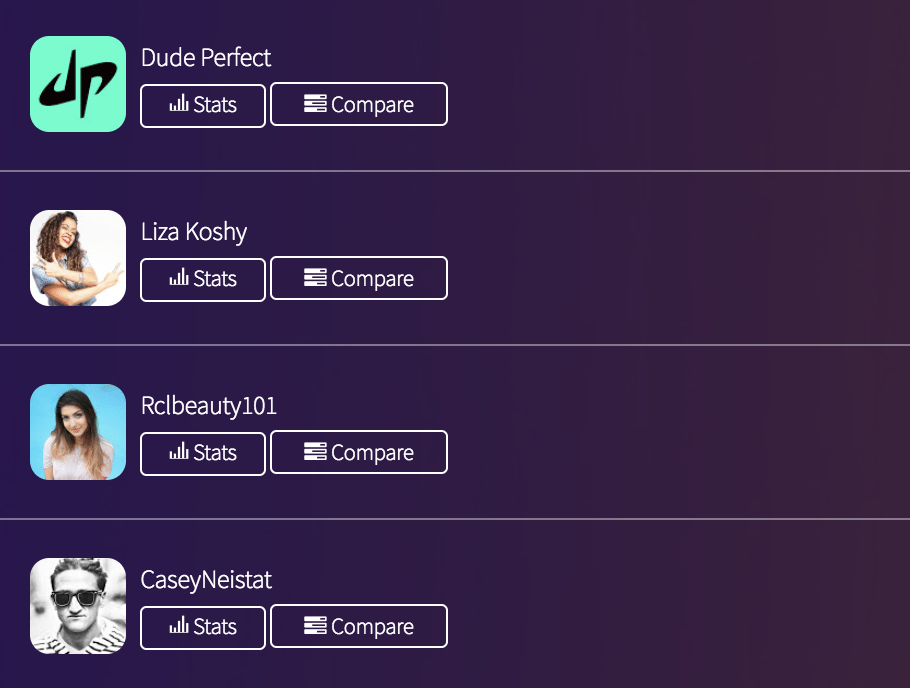
Task: Click compare bars icon for Dude Perfect
Action: pos(315,104)
